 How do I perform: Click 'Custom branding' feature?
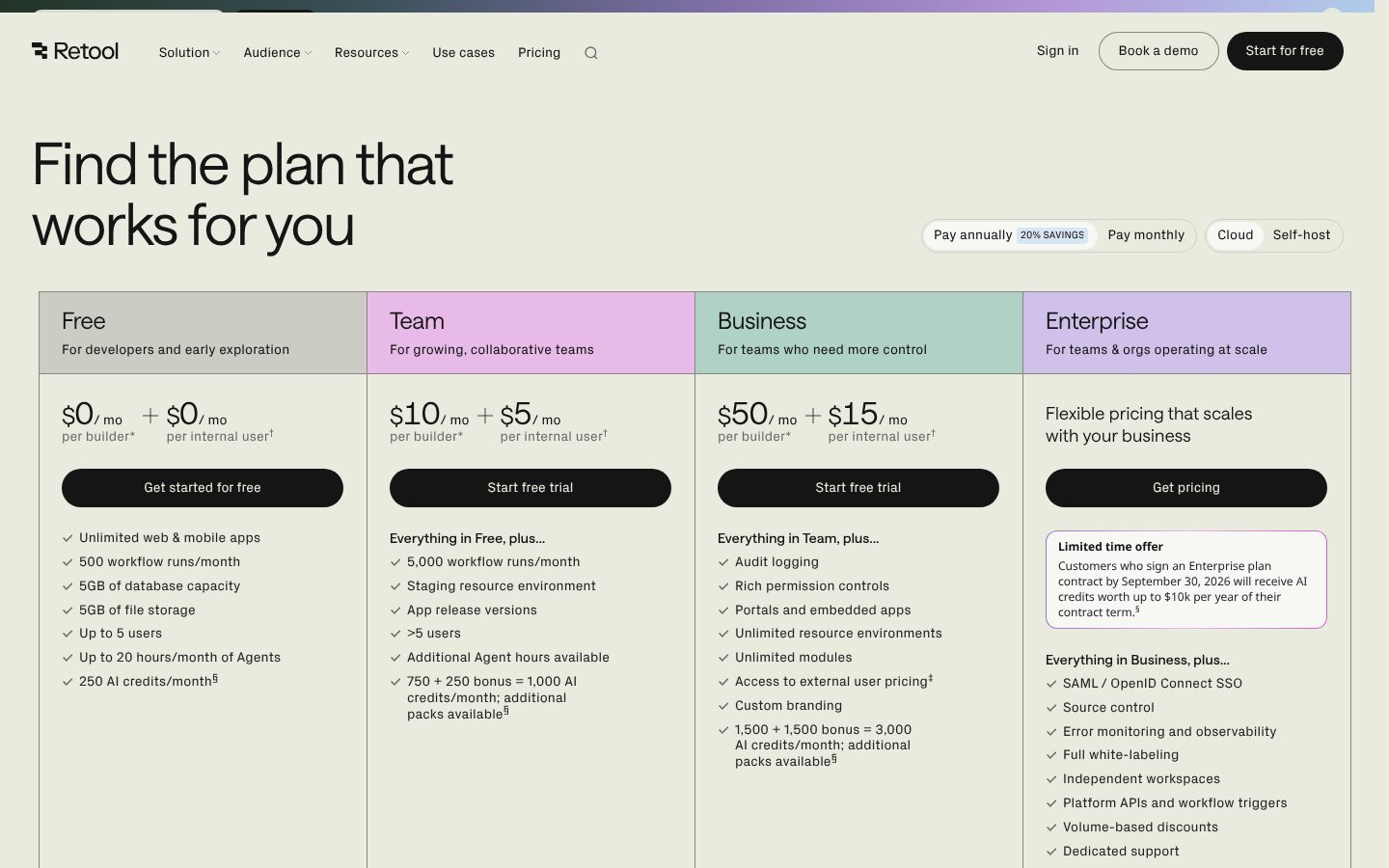click(789, 706)
